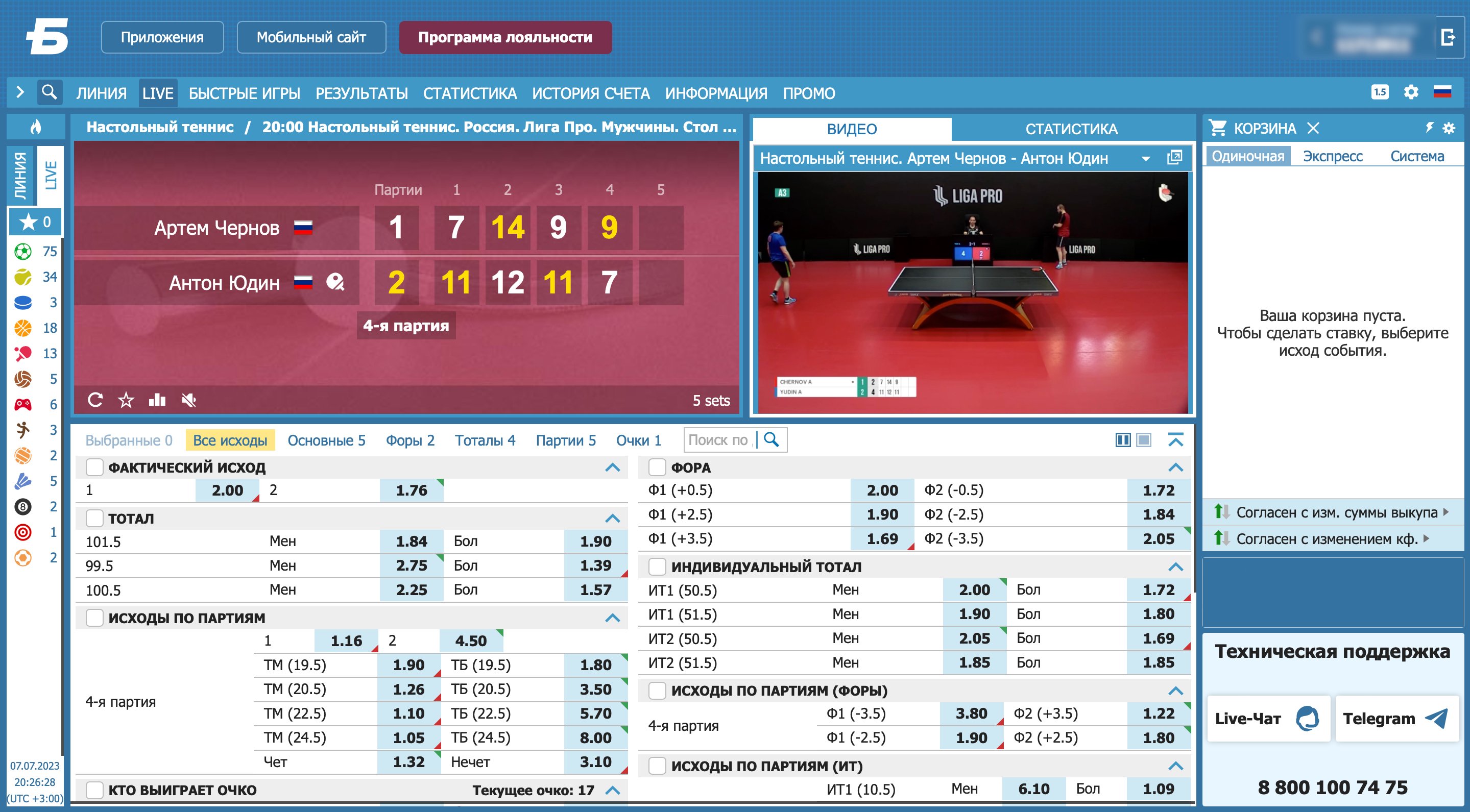Add match to favorites with star icon

(126, 400)
